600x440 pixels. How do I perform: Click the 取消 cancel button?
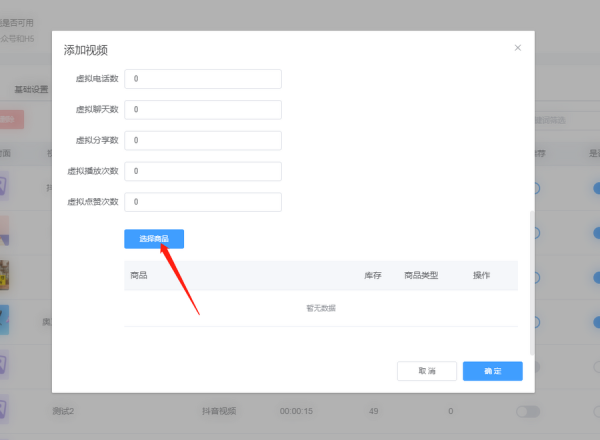pos(427,371)
